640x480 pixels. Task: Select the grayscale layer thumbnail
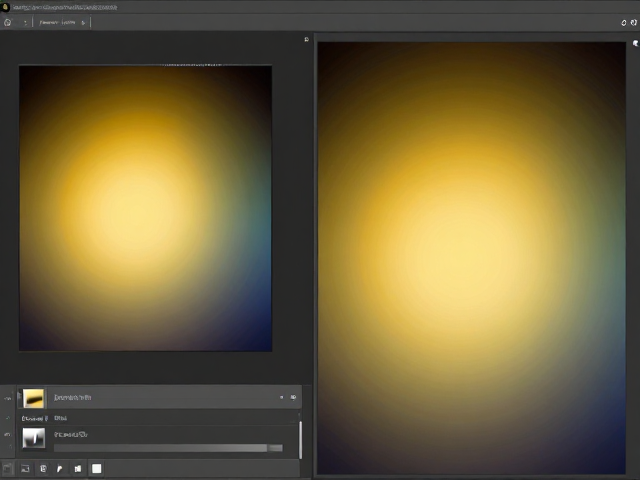33,438
